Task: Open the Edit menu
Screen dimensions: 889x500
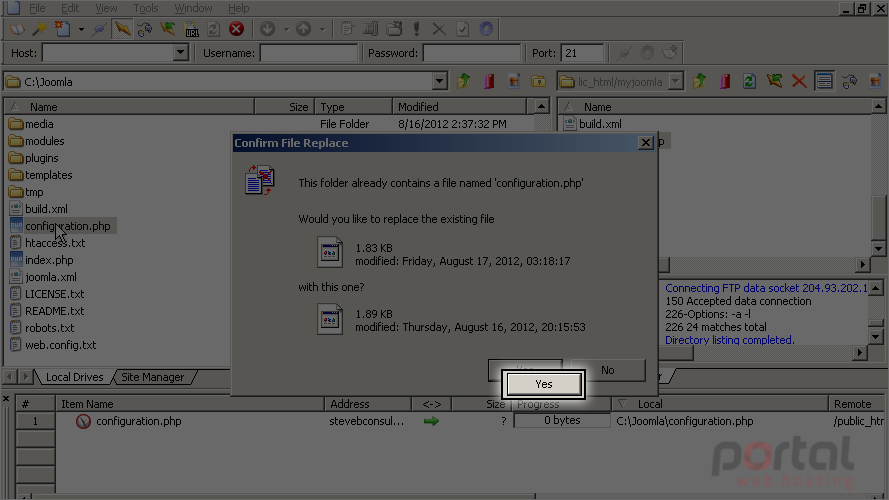Action: click(70, 8)
